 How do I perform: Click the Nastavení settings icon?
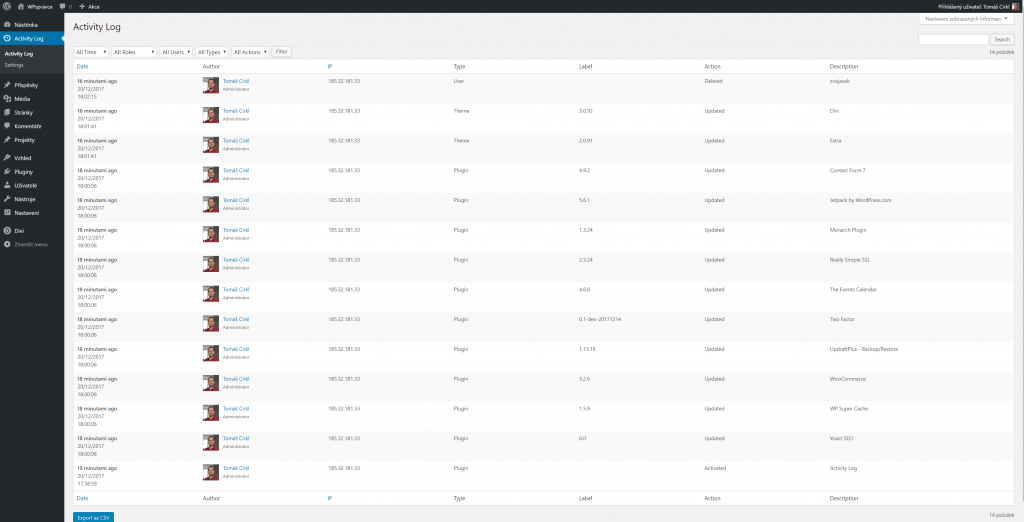coord(7,212)
